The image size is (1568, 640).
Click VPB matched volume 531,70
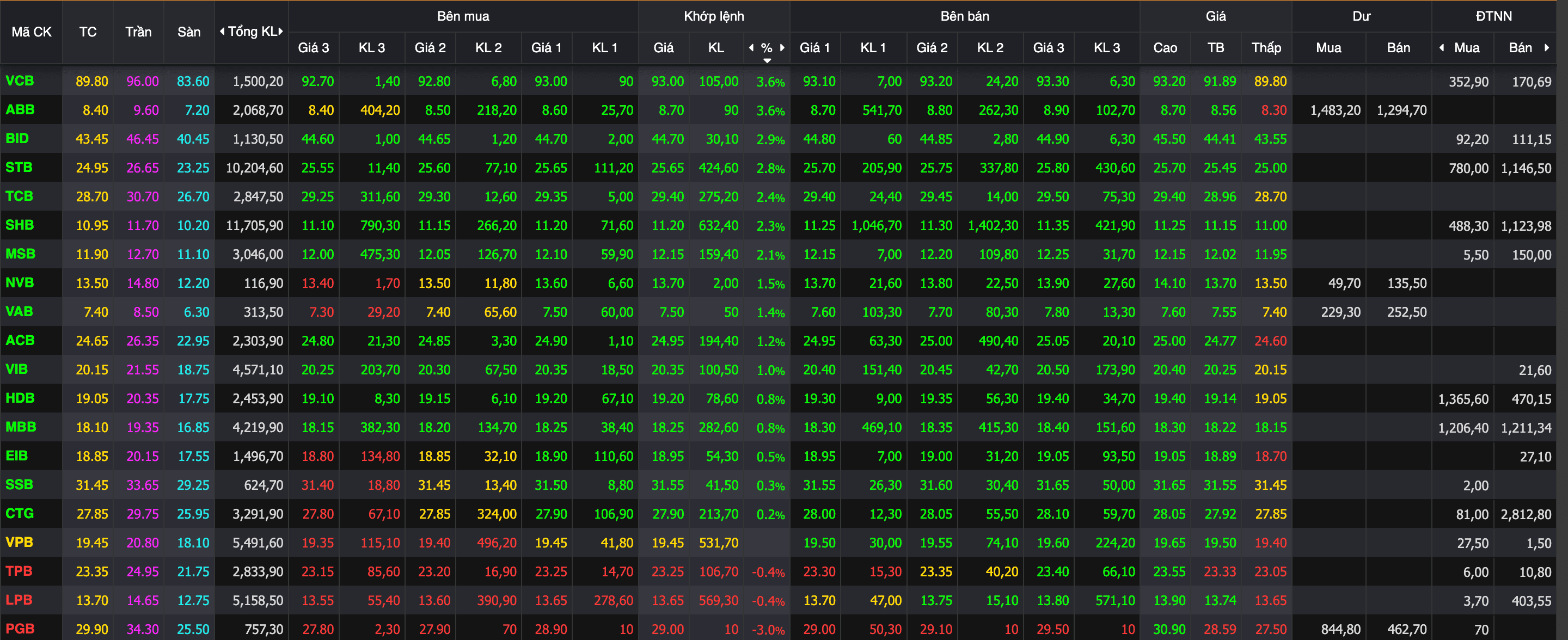click(x=719, y=543)
